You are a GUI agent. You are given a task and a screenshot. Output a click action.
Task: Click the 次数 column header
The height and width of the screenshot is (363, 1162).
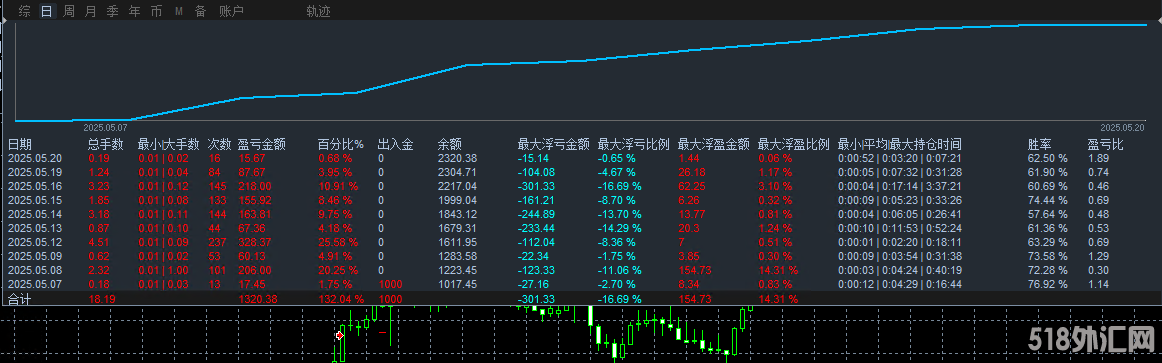coord(220,144)
